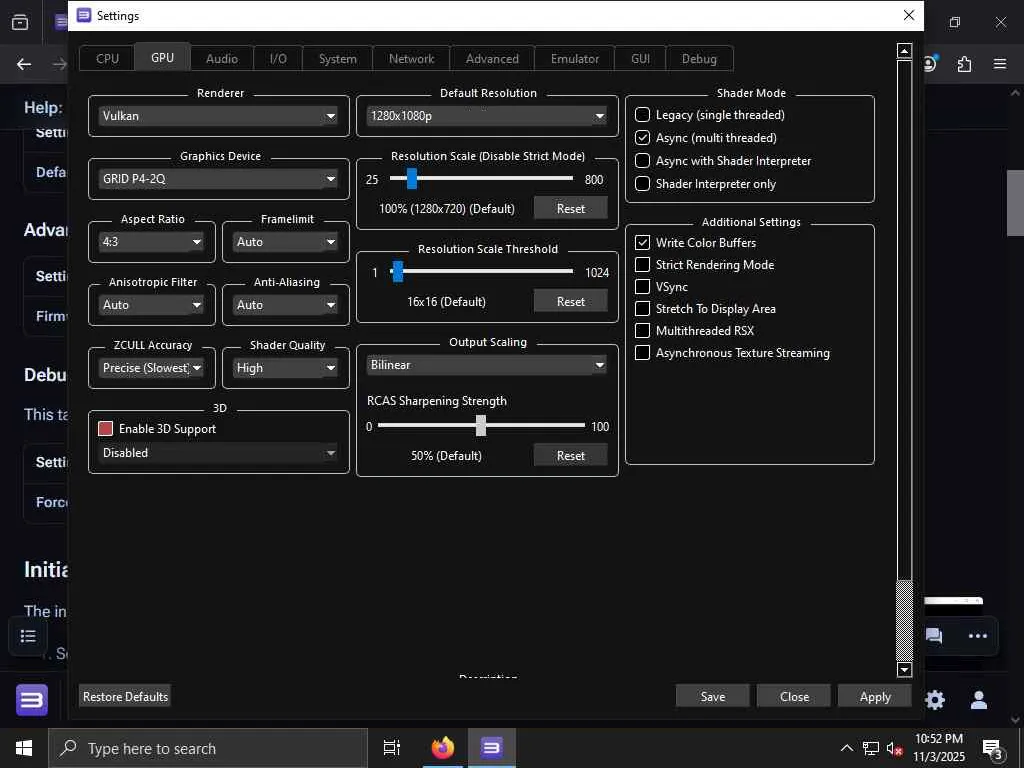The height and width of the screenshot is (768, 1024).
Task: Click the muted volume tray icon
Action: [x=893, y=748]
